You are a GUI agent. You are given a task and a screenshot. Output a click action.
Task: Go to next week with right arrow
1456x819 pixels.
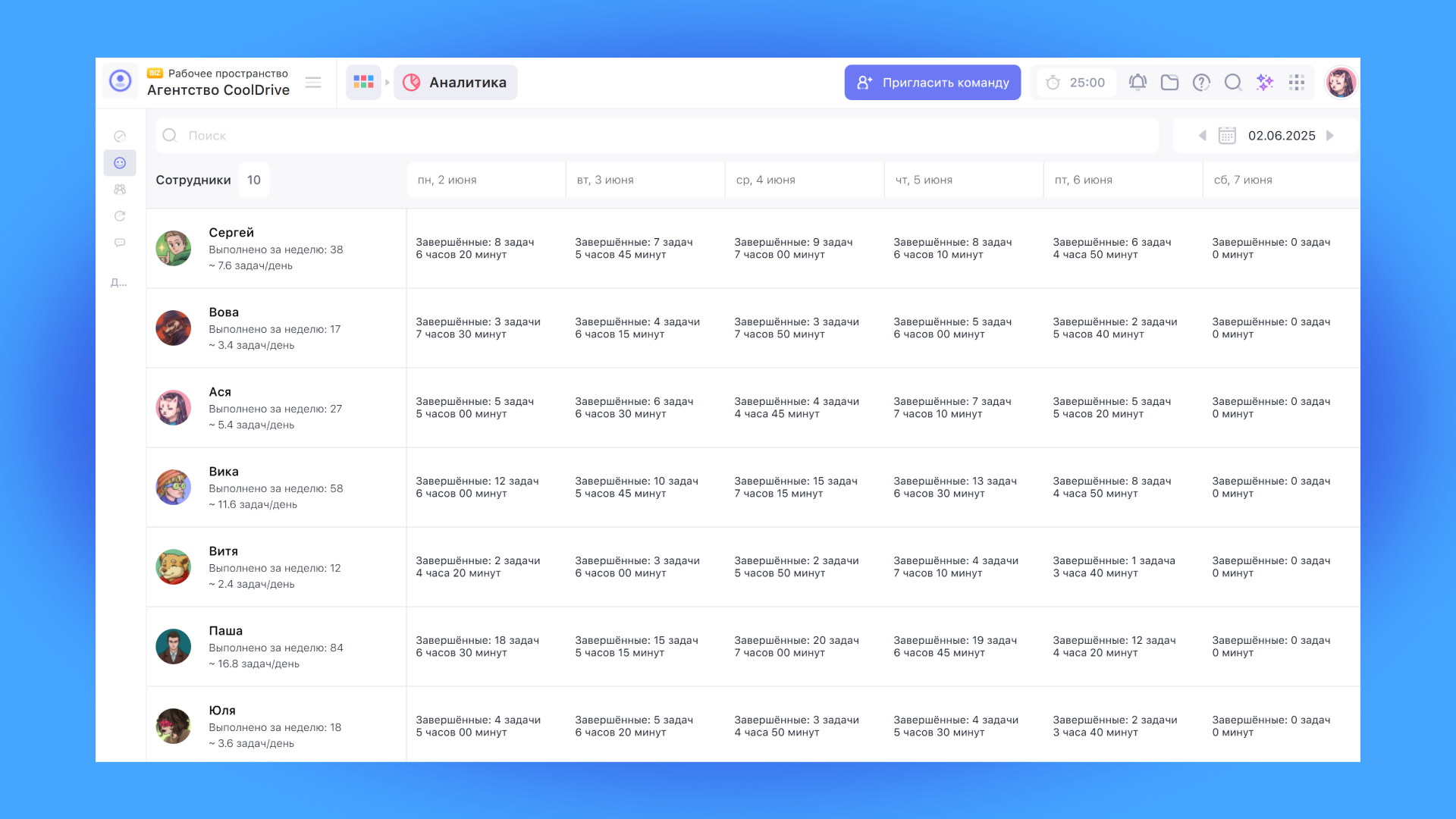pos(1330,136)
